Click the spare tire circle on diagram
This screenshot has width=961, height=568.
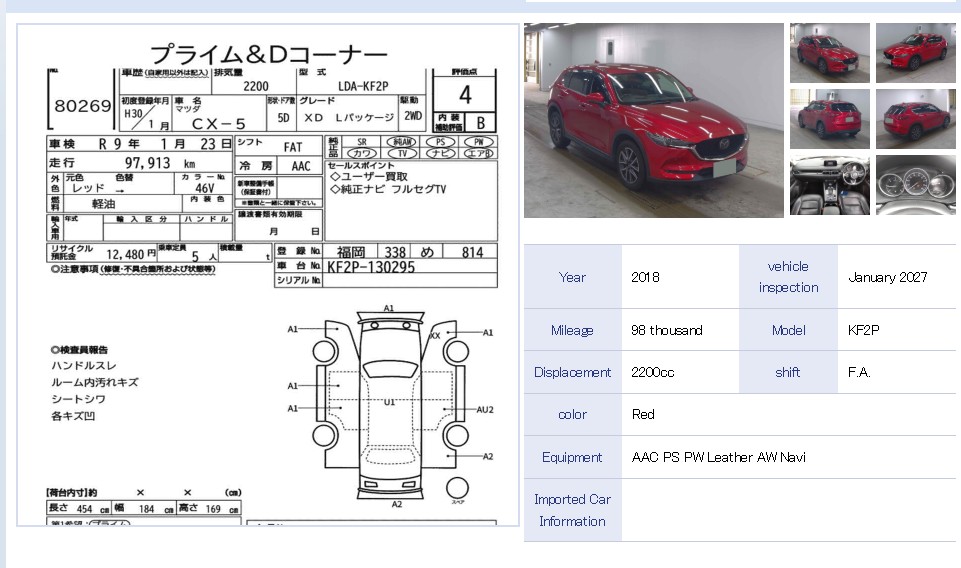tap(457, 488)
